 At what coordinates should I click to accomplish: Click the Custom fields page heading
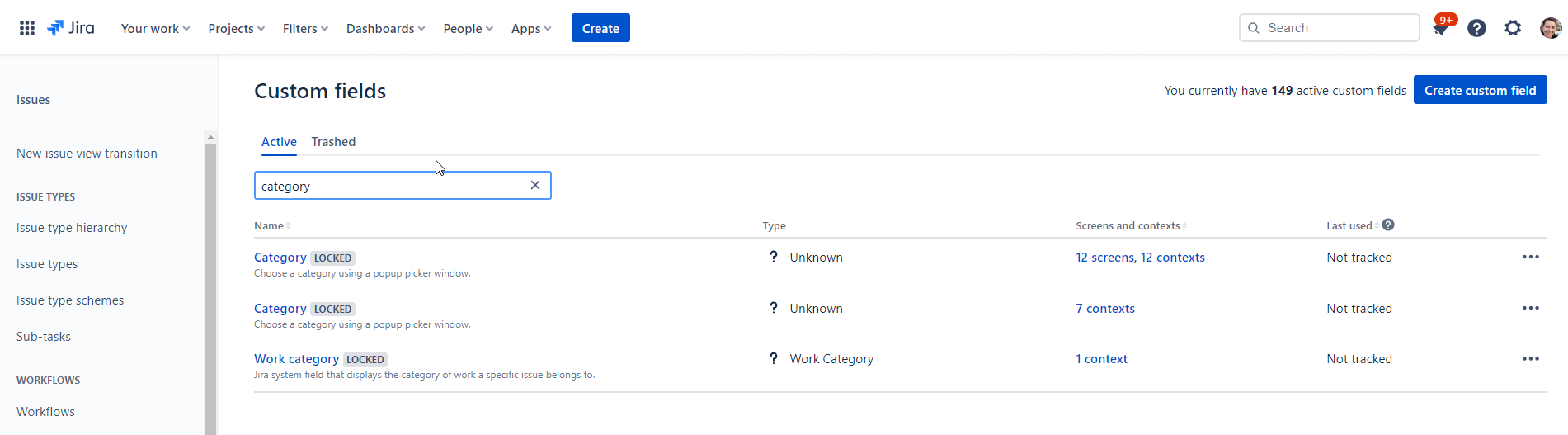320,91
